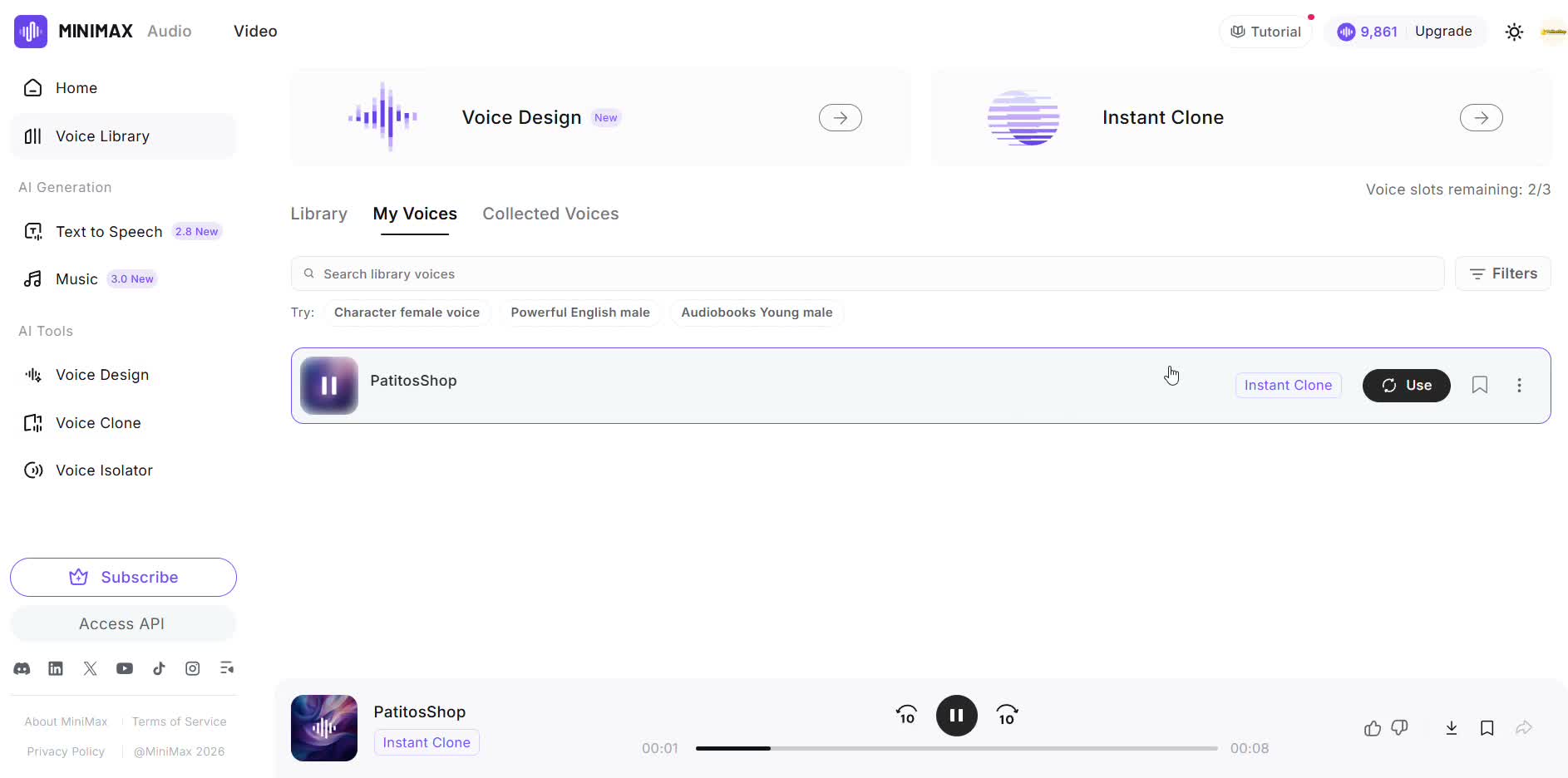The height and width of the screenshot is (778, 1568).
Task: Bookmark the track in the bottom player
Action: (1487, 728)
